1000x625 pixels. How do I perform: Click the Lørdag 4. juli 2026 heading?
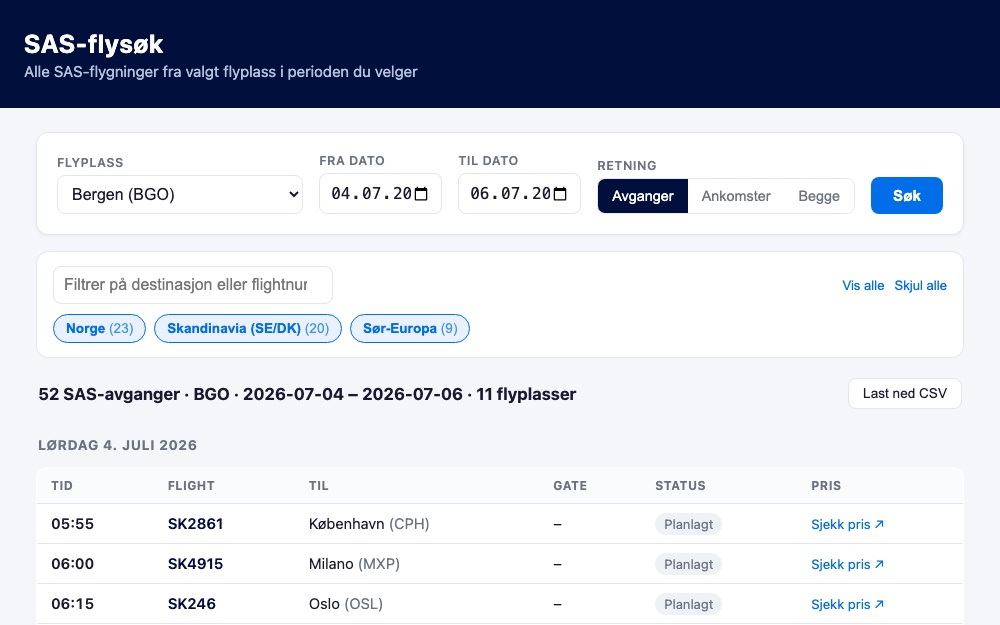(117, 445)
